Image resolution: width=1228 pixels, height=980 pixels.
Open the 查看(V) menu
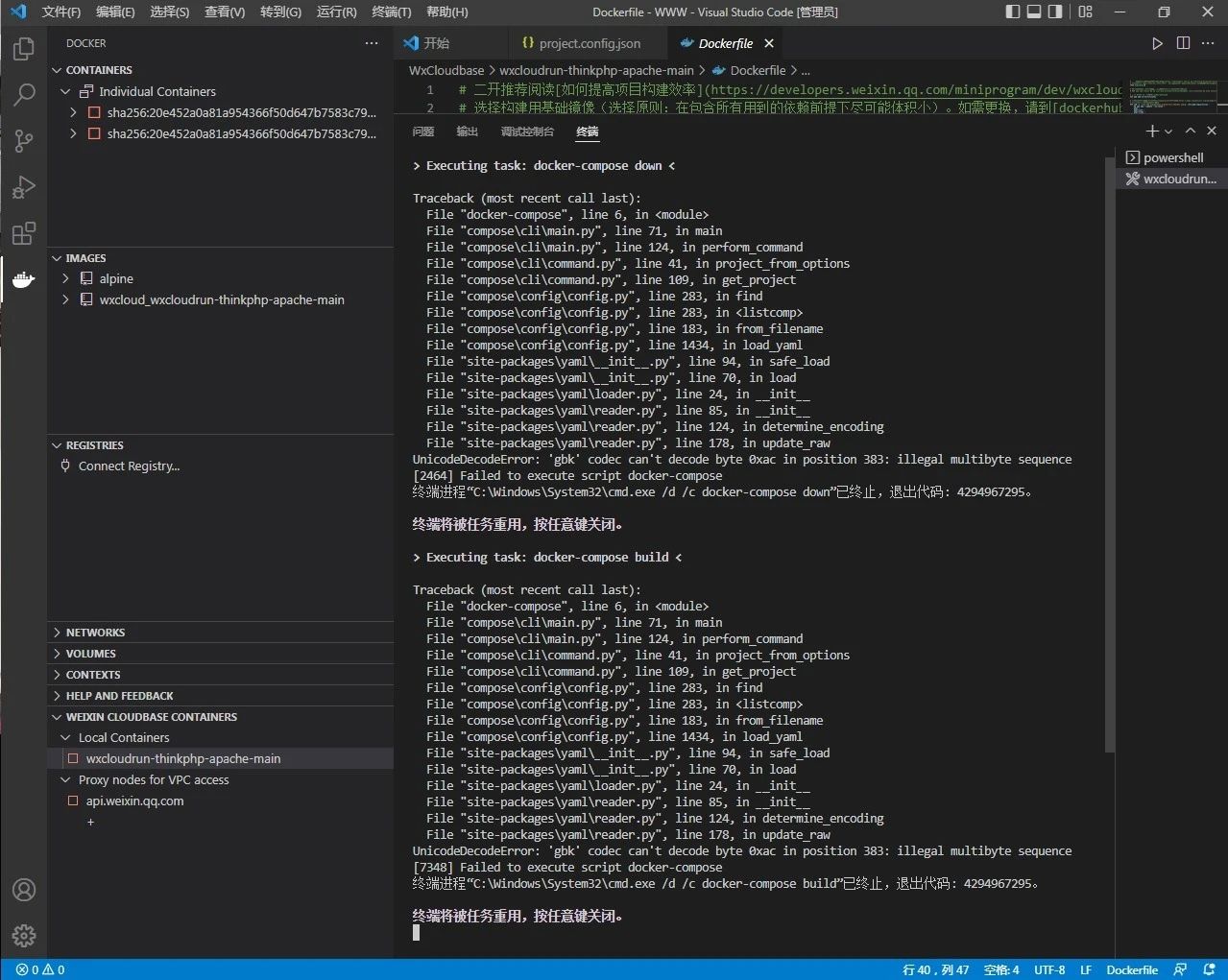coord(225,12)
